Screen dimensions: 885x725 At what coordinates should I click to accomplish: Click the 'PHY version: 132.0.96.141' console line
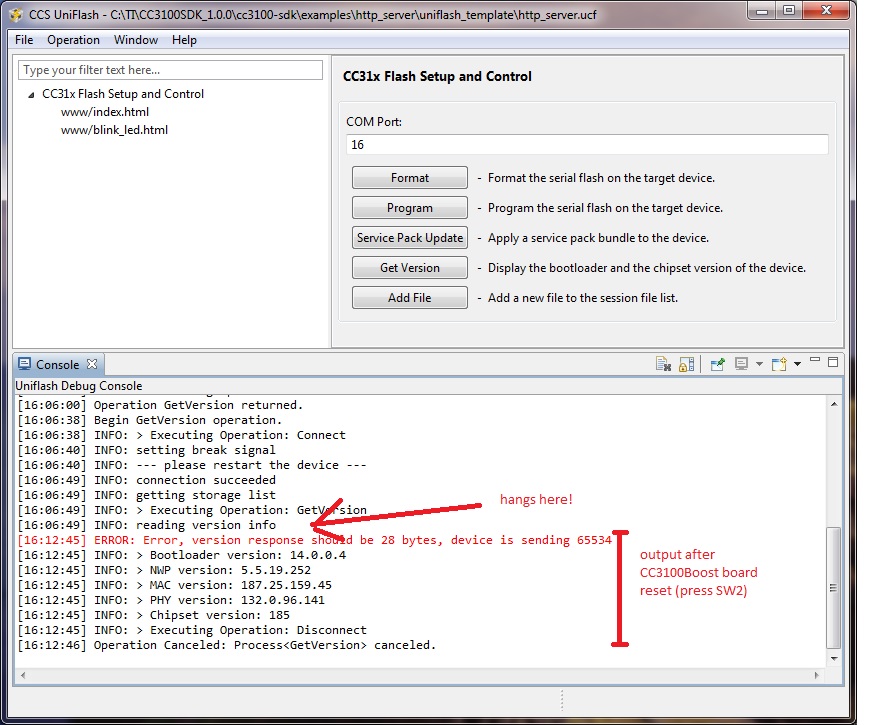(x=171, y=600)
